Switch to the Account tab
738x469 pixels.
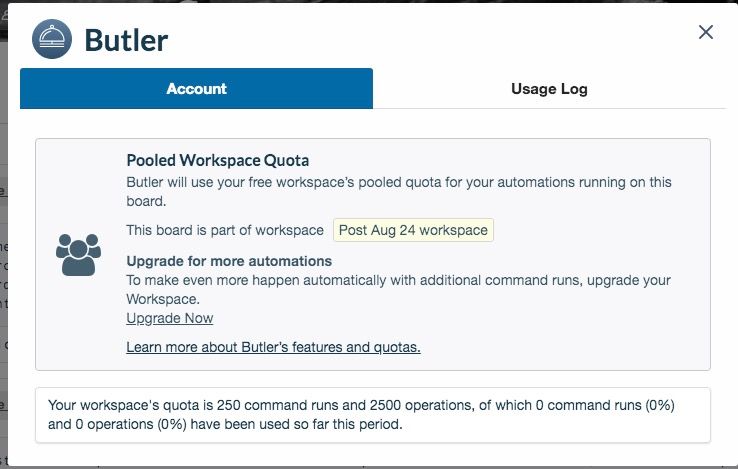(196, 89)
